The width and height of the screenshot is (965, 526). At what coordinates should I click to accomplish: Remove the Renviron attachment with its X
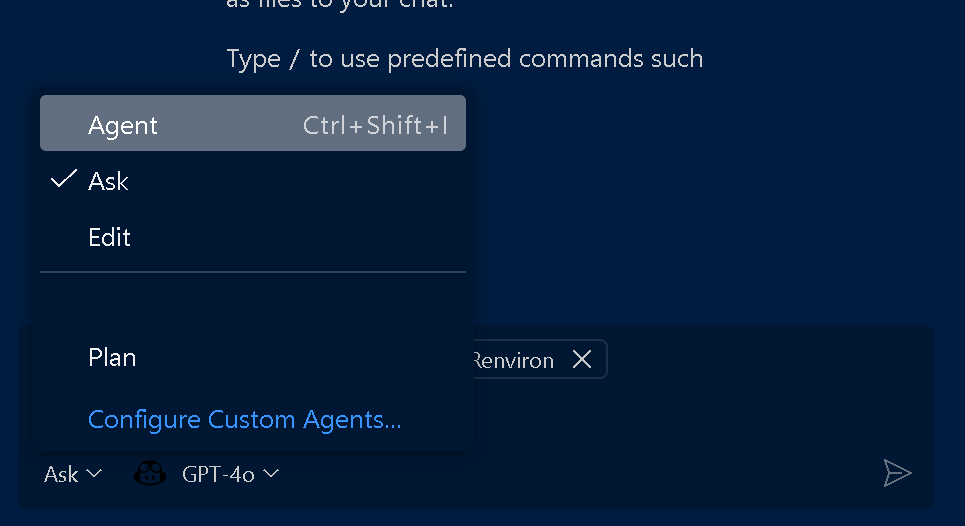point(582,360)
